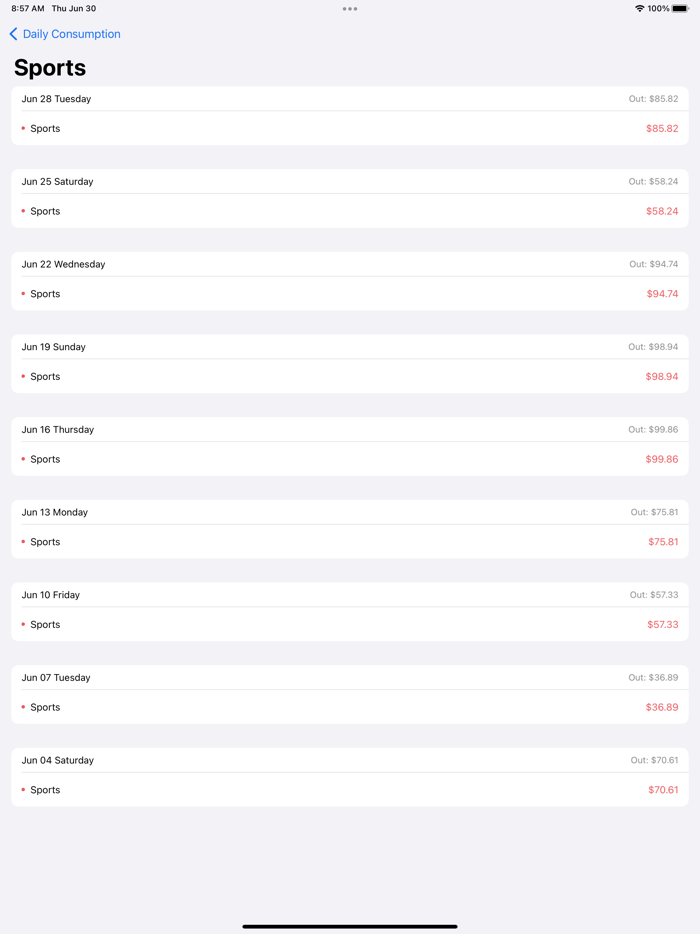Tap the red category dot beside Sports on Jun 16
Screen dimensions: 700x934
[24, 459]
